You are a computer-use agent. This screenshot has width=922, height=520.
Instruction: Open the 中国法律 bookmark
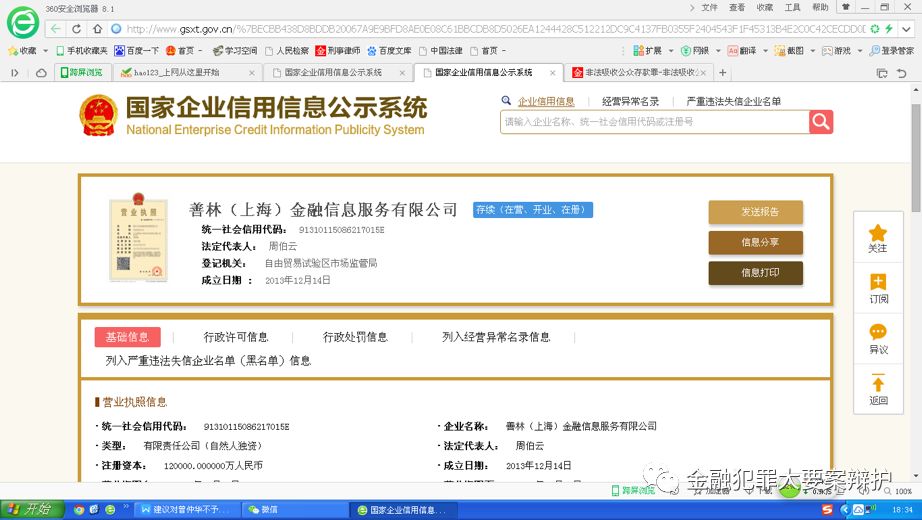click(441, 51)
